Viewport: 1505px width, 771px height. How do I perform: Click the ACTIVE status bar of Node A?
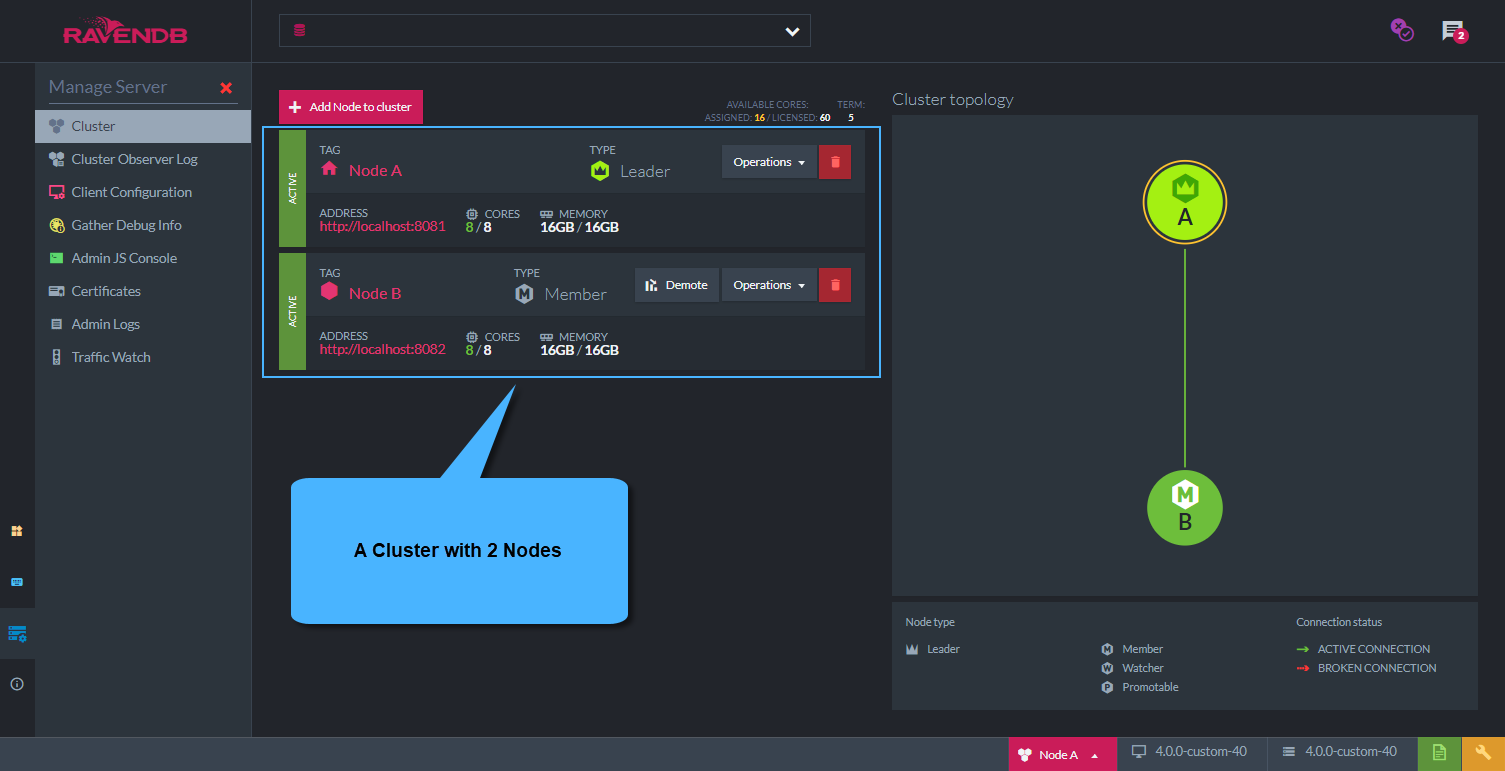click(x=292, y=189)
